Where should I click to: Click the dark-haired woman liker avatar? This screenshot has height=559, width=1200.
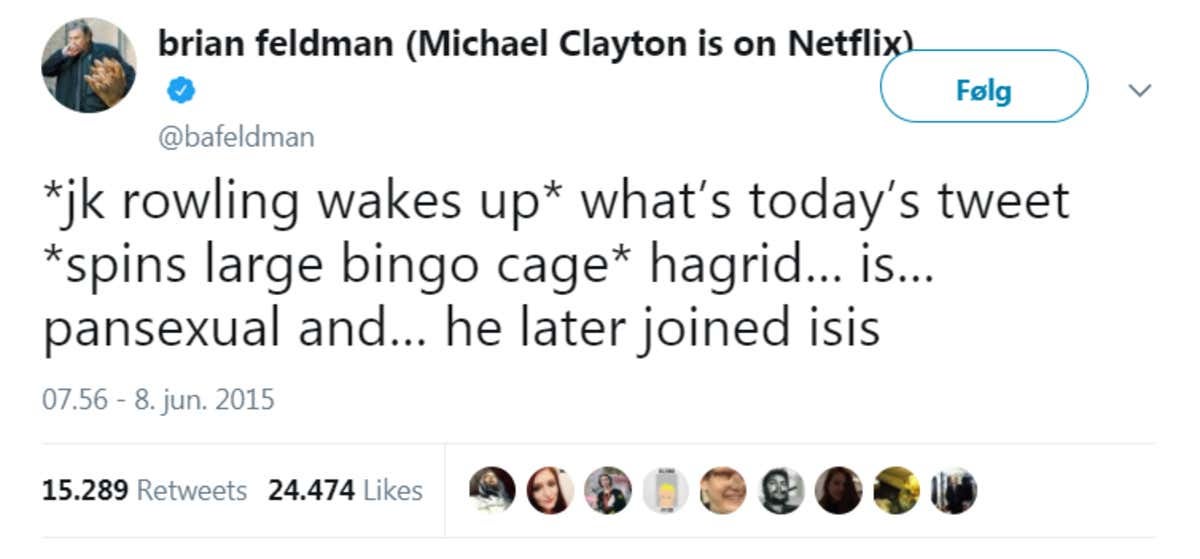(838, 490)
